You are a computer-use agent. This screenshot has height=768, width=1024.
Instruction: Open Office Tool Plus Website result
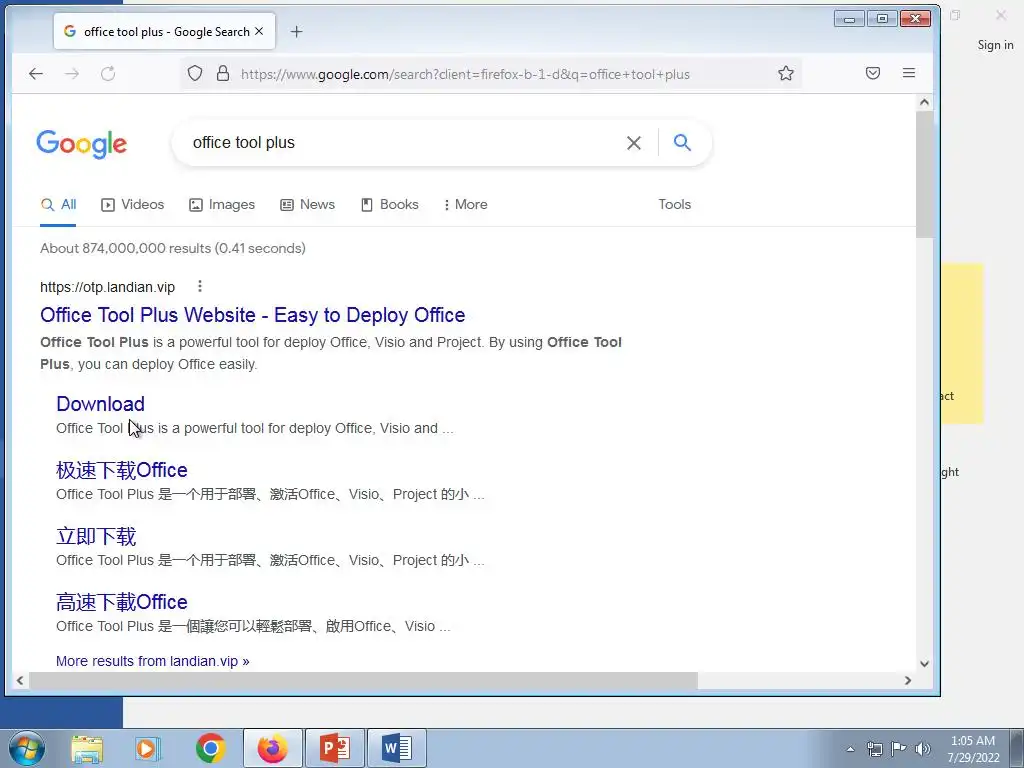tap(253, 315)
